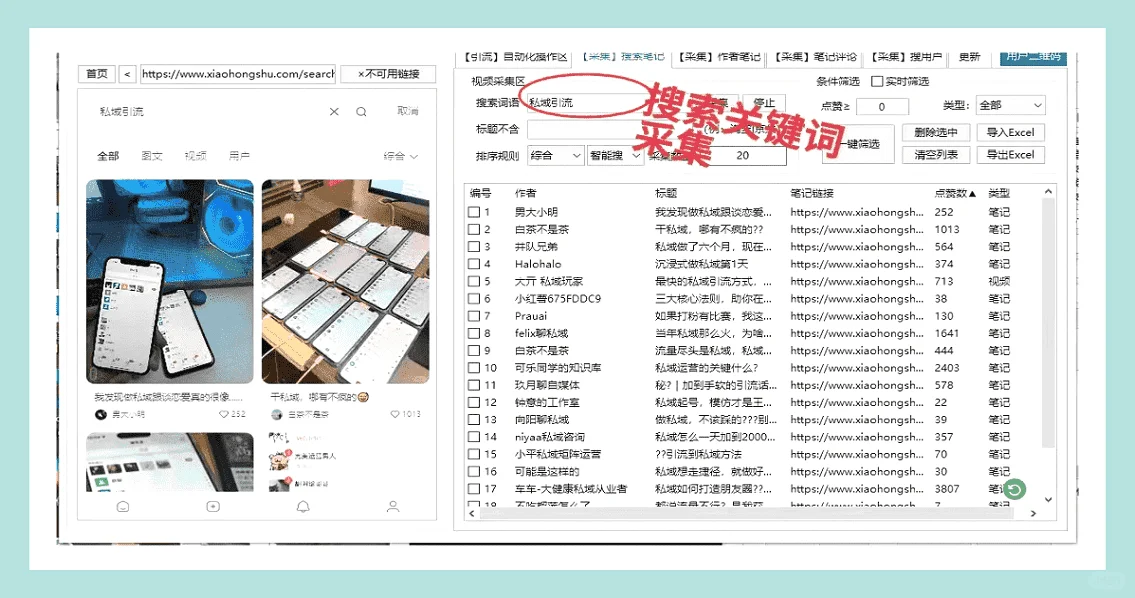The image size is (1135, 598).
Task: Select the checkbox beside Halohalo's row
Action: click(476, 263)
